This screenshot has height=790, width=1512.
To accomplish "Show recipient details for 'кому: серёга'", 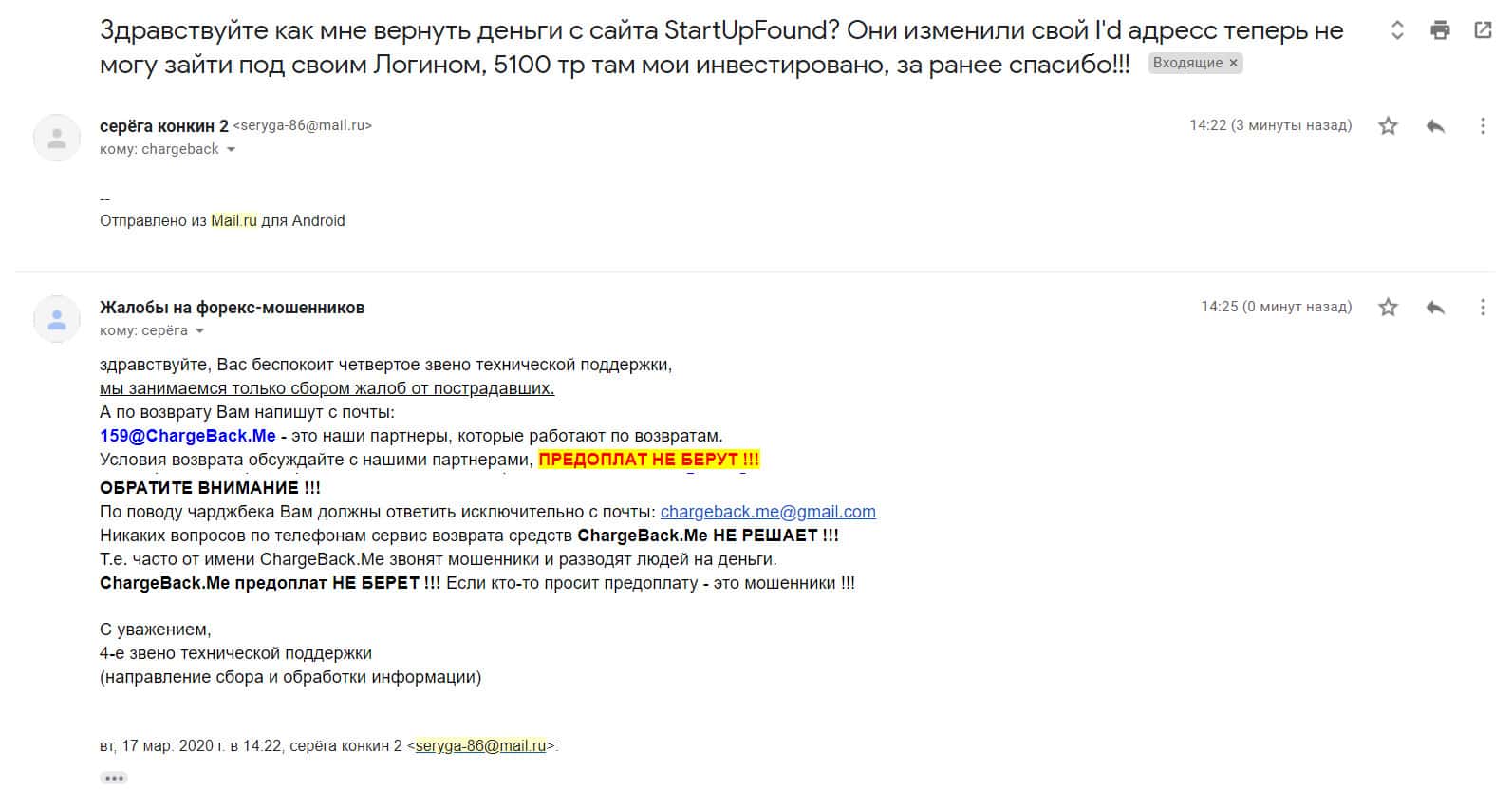I will pyautogui.click(x=199, y=331).
